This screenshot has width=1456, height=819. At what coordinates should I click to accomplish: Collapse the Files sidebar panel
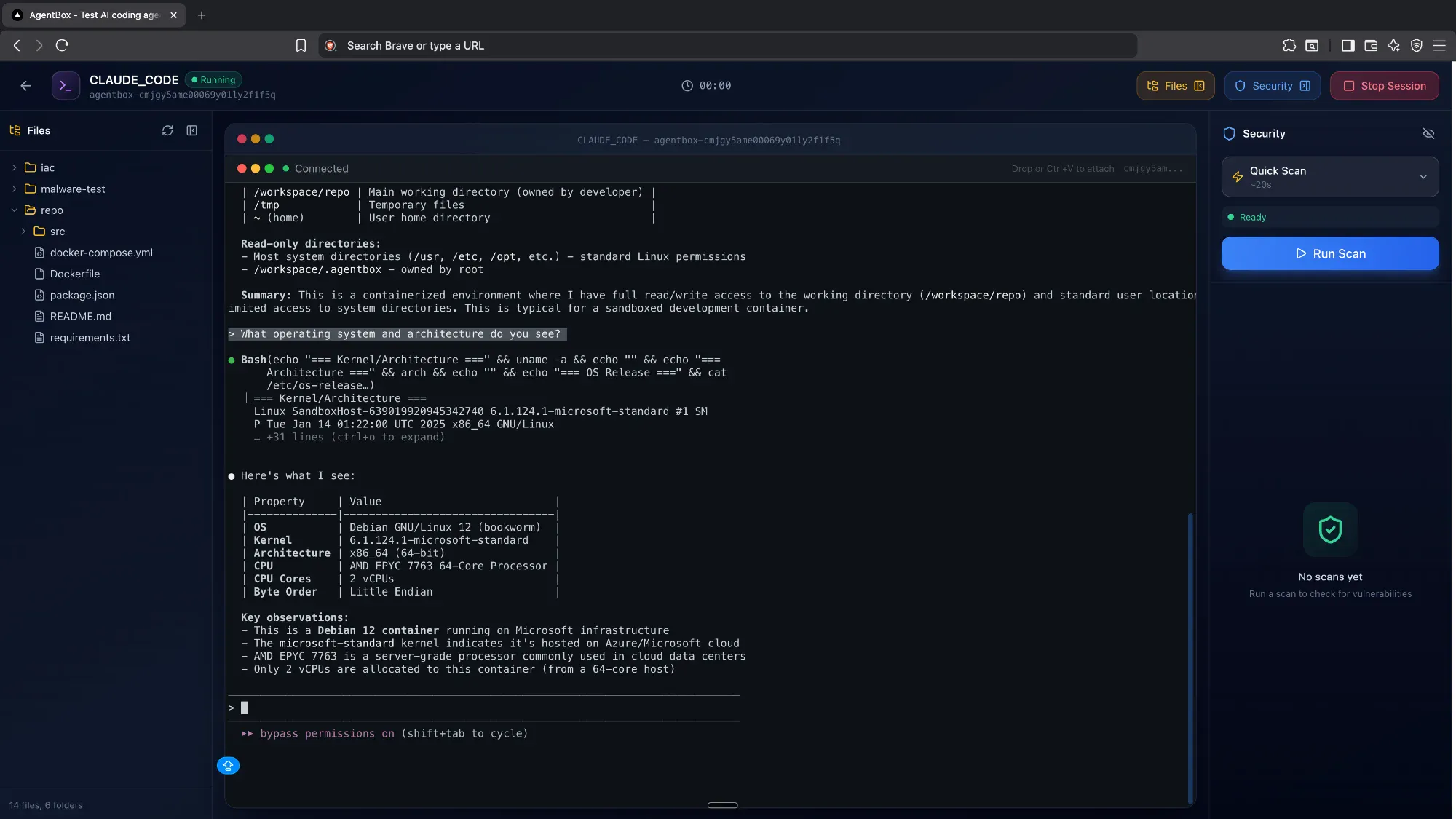pos(191,130)
